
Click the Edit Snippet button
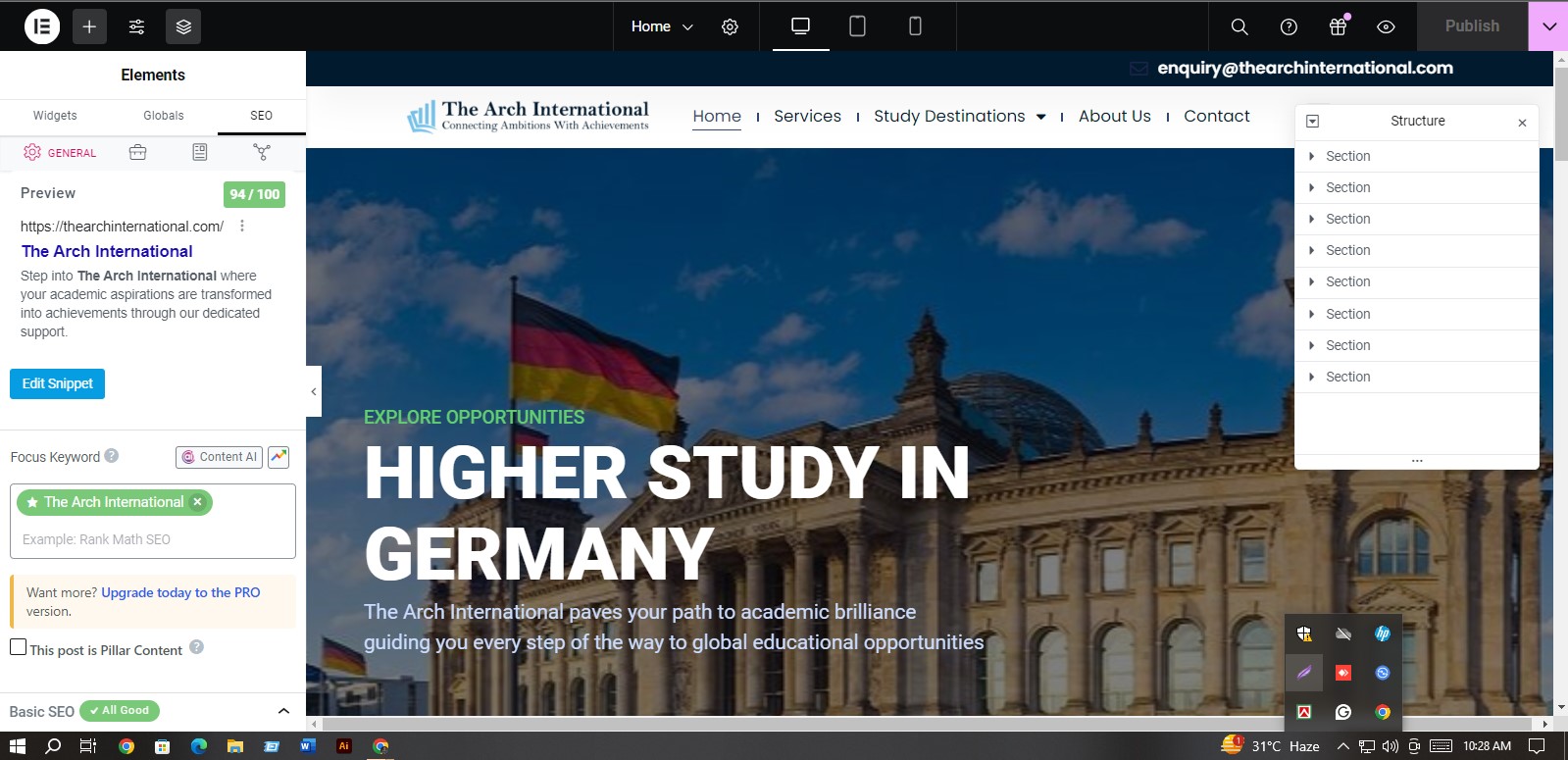pyautogui.click(x=57, y=383)
